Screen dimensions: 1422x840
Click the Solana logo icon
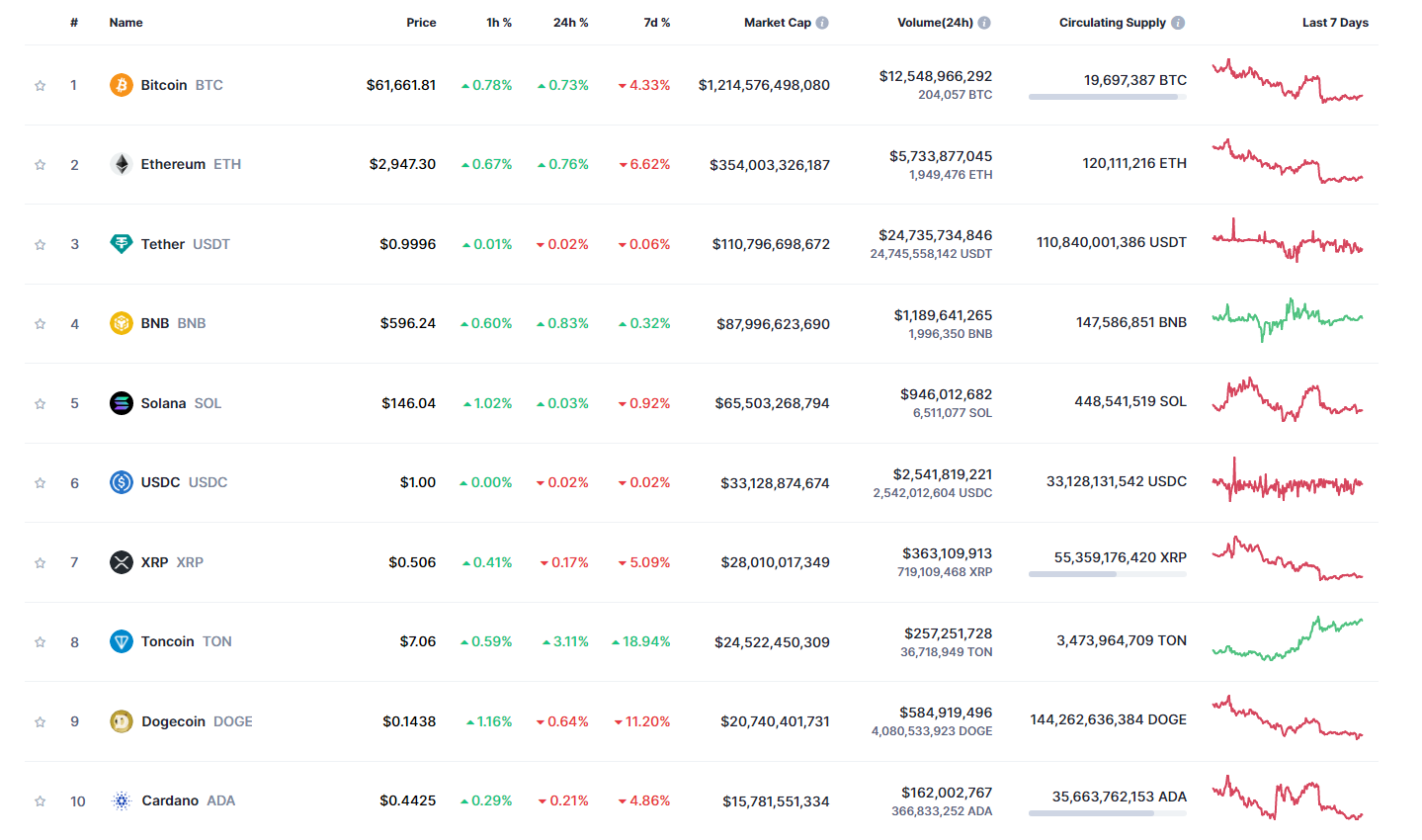pos(121,403)
